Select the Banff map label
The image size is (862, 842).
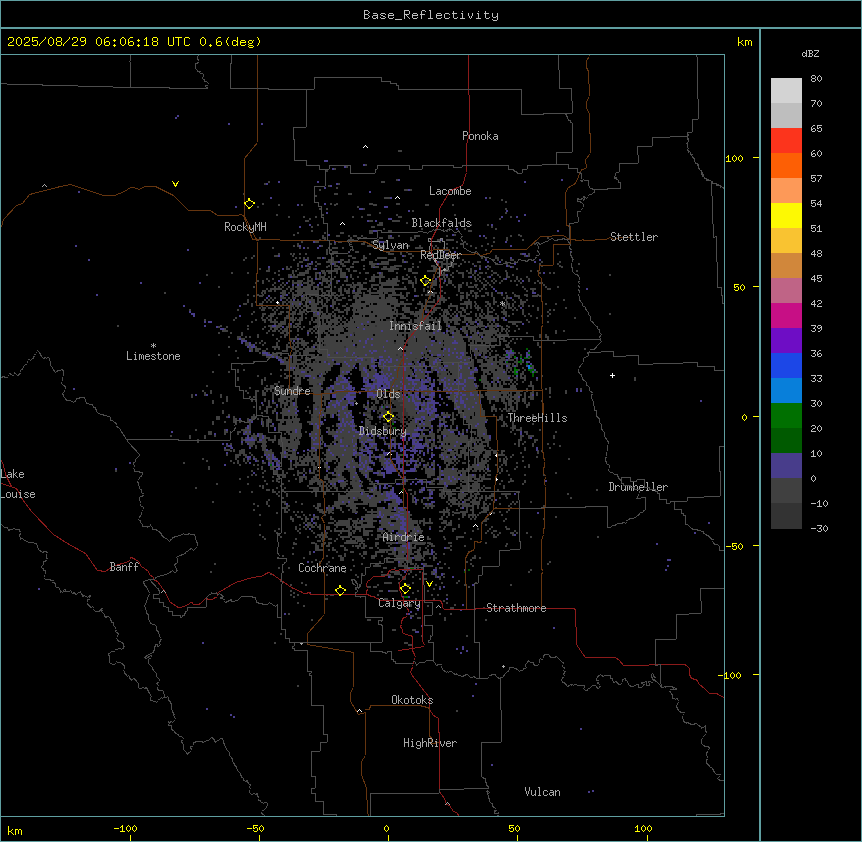pos(124,567)
